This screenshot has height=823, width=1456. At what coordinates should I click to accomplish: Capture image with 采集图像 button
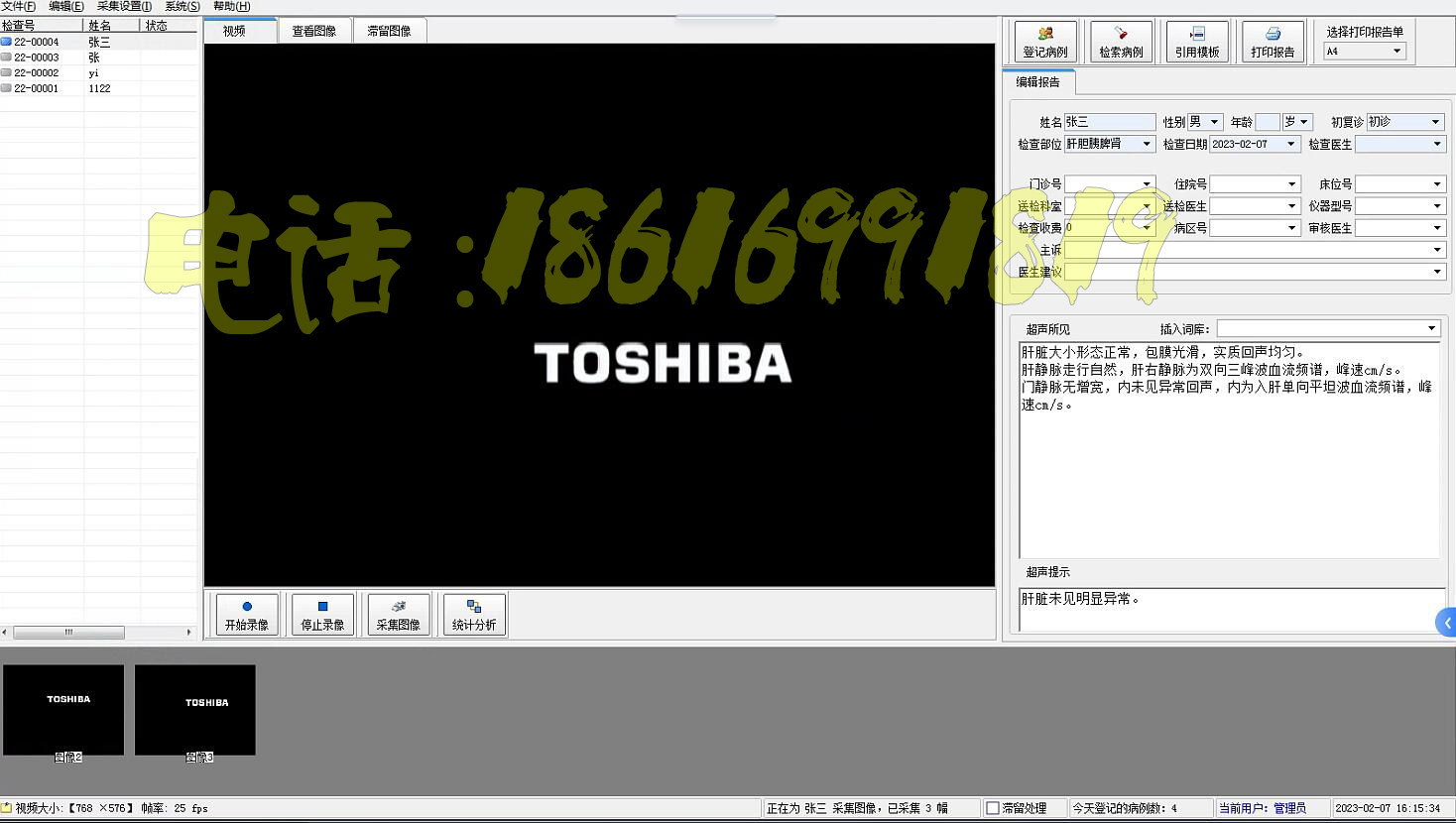399,615
